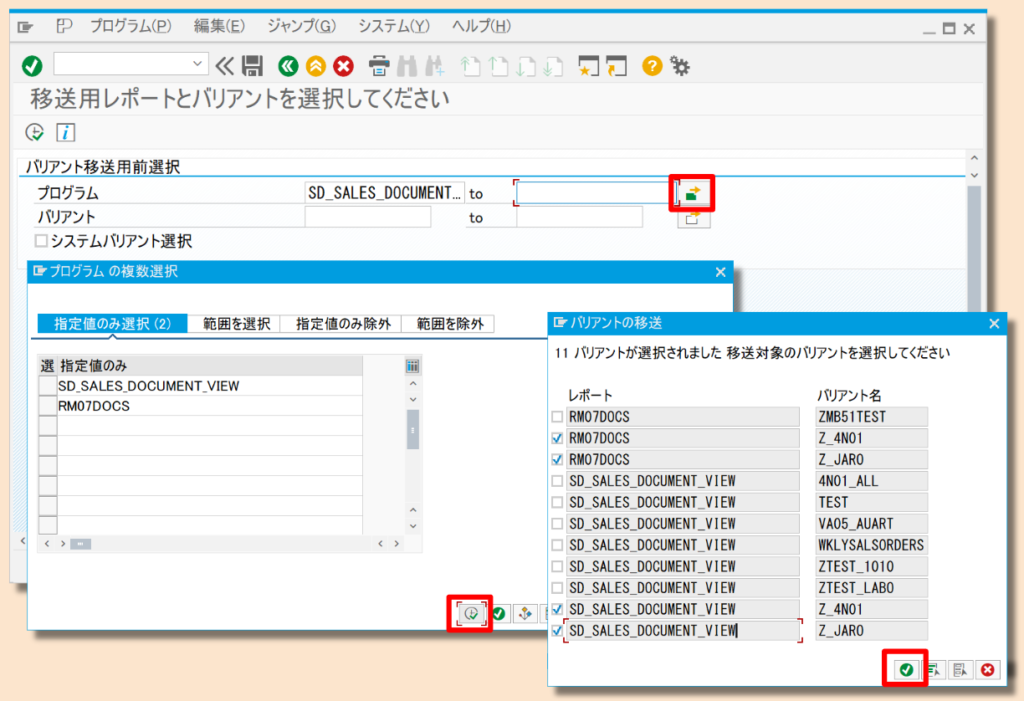The height and width of the screenshot is (701, 1024).
Task: Collapse command field with double-chevron icon
Action: (224, 65)
